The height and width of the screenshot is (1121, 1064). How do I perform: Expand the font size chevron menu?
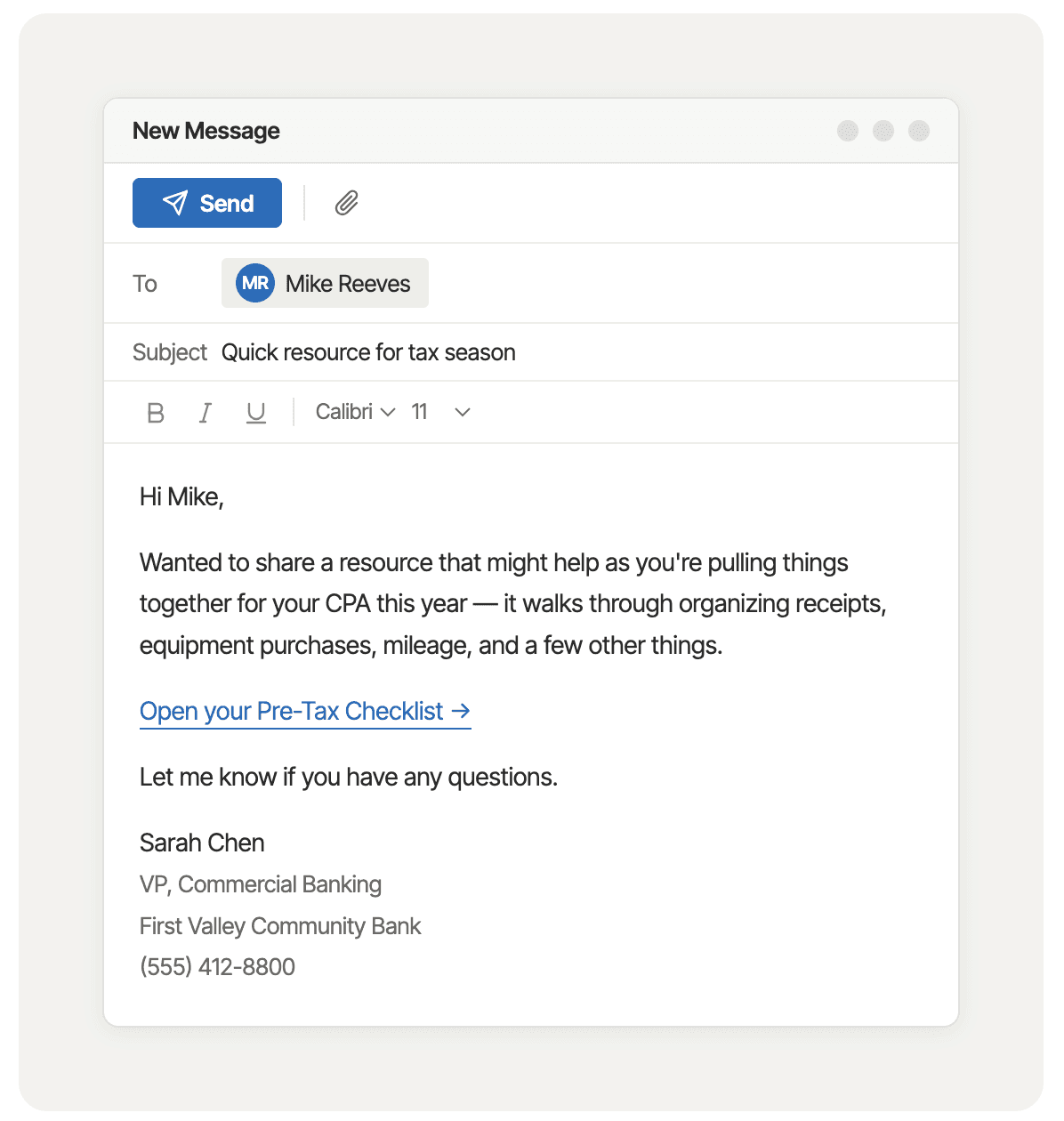pos(462,412)
